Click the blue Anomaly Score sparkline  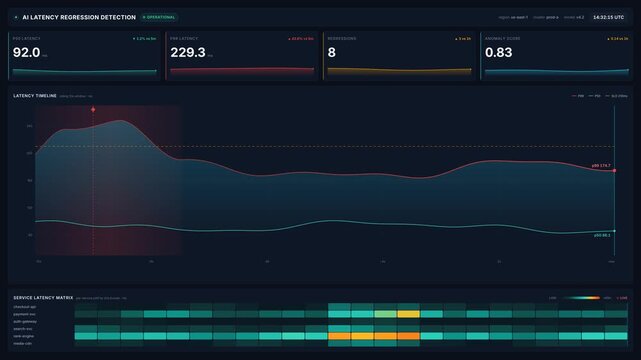click(557, 72)
